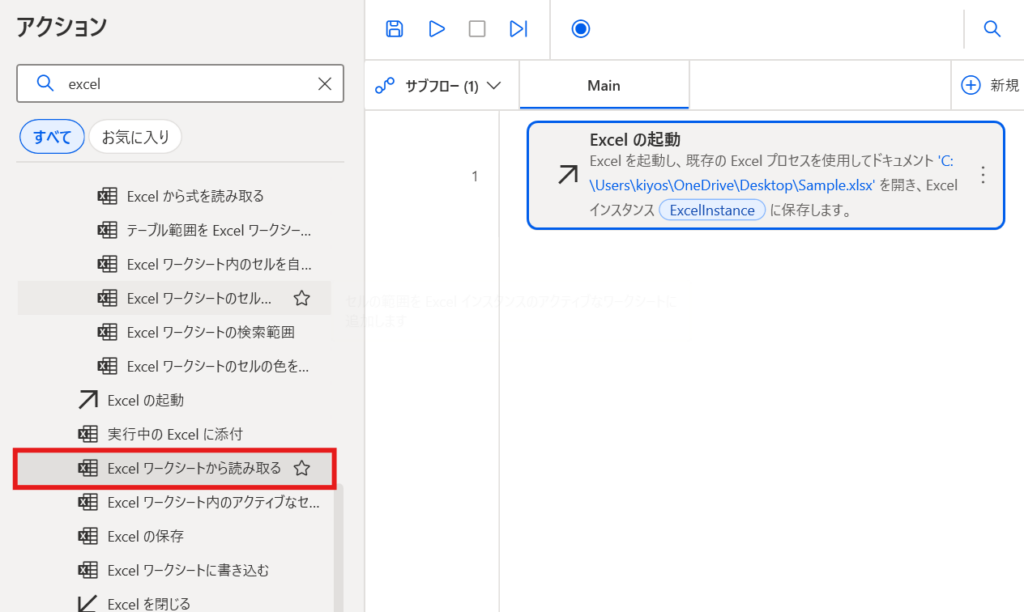Click the Sample.xlsx file path link
The width and height of the screenshot is (1024, 612).
(x=732, y=185)
